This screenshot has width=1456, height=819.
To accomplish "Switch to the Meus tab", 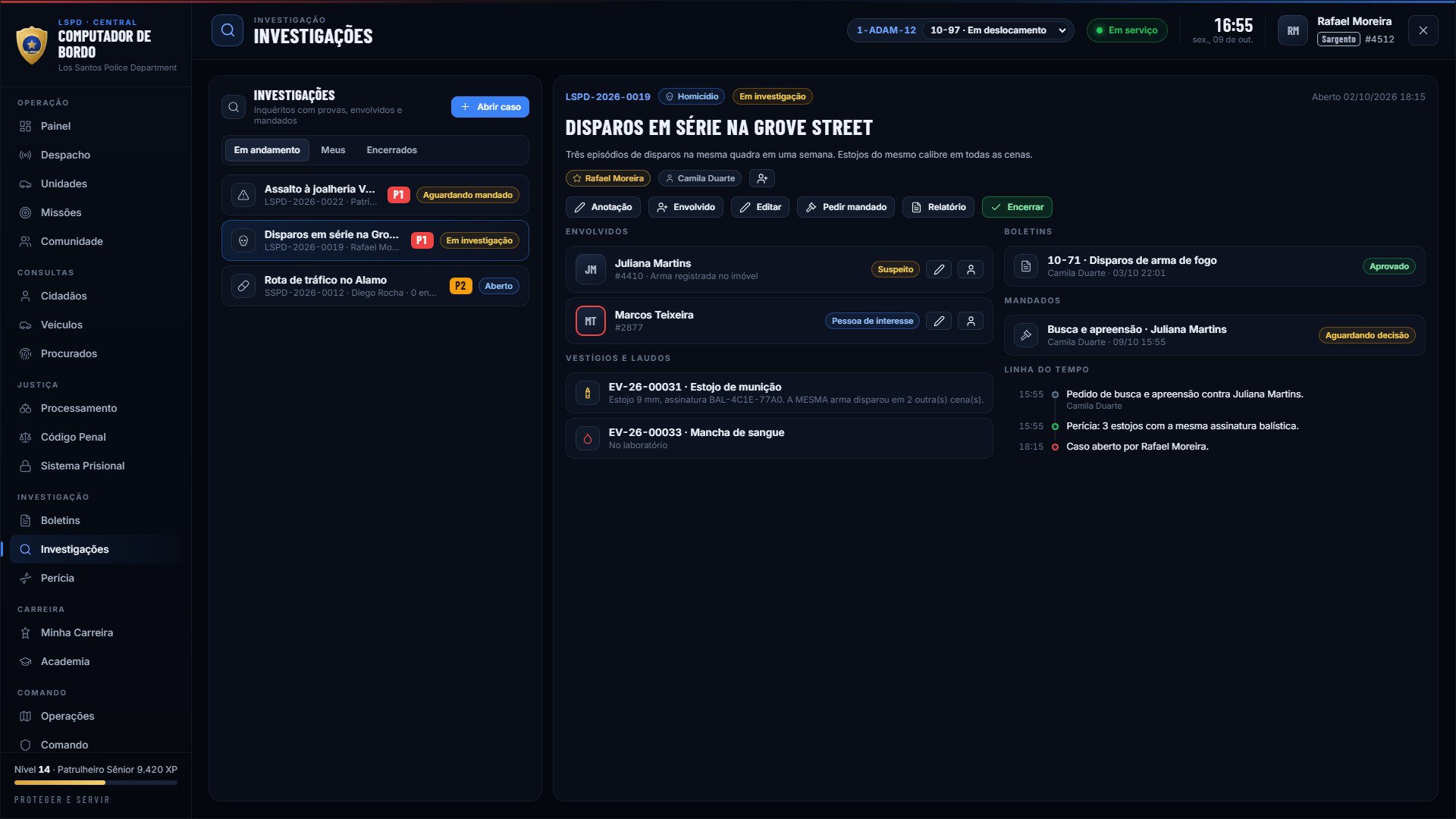I will [x=333, y=150].
